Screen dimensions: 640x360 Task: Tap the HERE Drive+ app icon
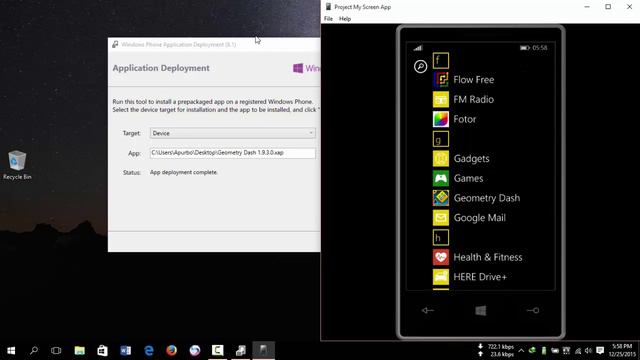click(x=441, y=277)
